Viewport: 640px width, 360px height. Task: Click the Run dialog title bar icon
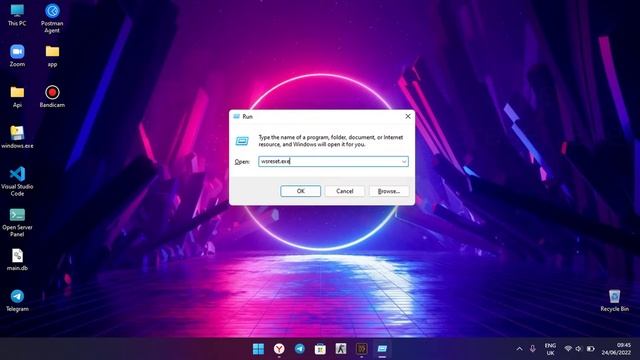(x=236, y=116)
